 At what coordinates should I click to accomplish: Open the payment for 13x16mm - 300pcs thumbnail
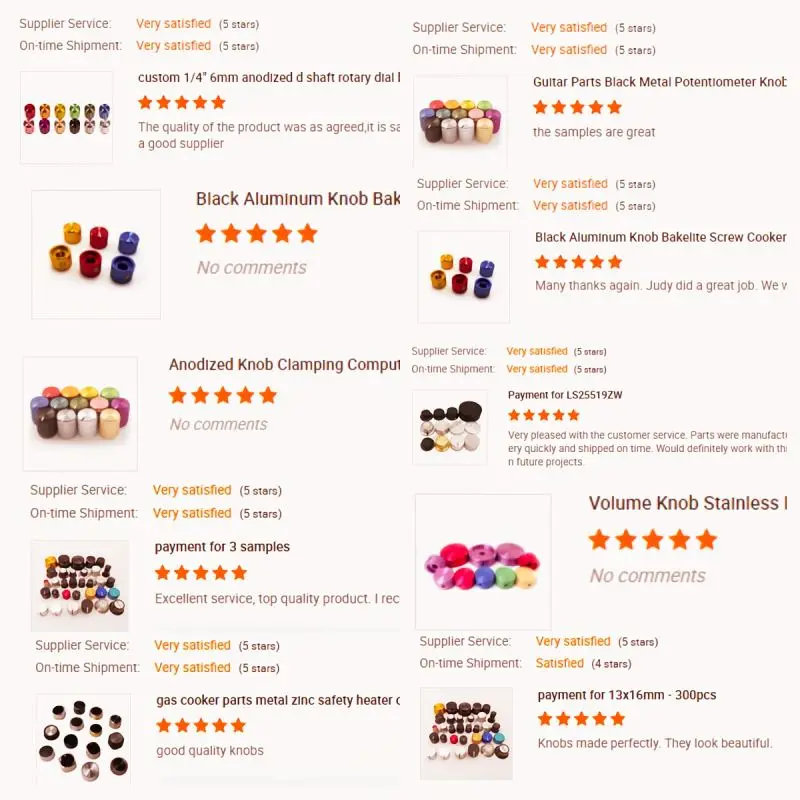466,733
